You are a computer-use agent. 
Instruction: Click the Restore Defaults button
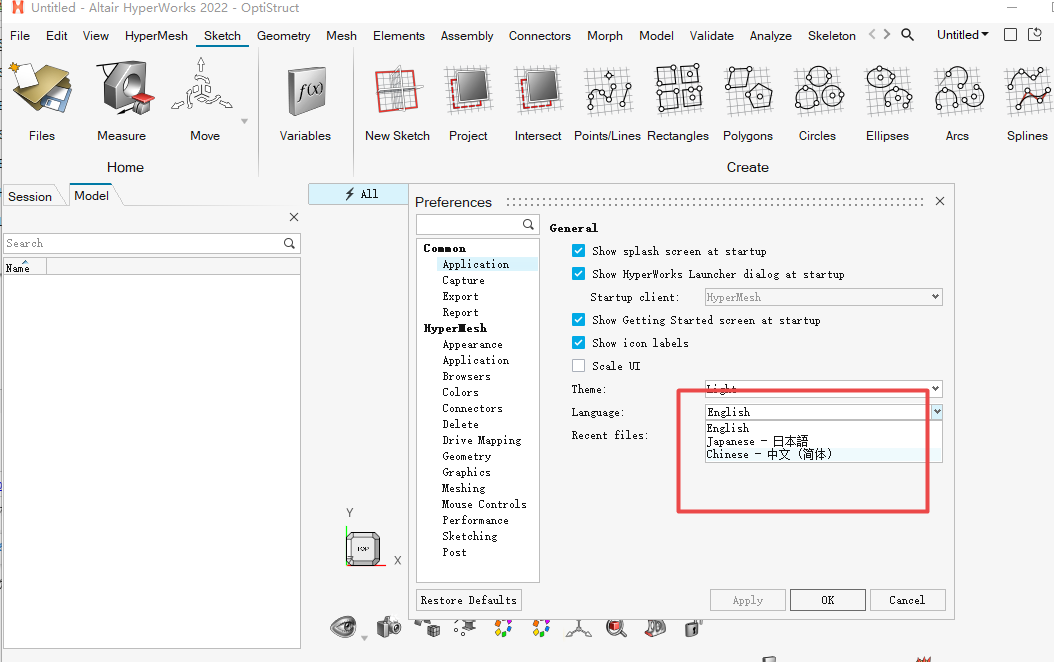(469, 600)
